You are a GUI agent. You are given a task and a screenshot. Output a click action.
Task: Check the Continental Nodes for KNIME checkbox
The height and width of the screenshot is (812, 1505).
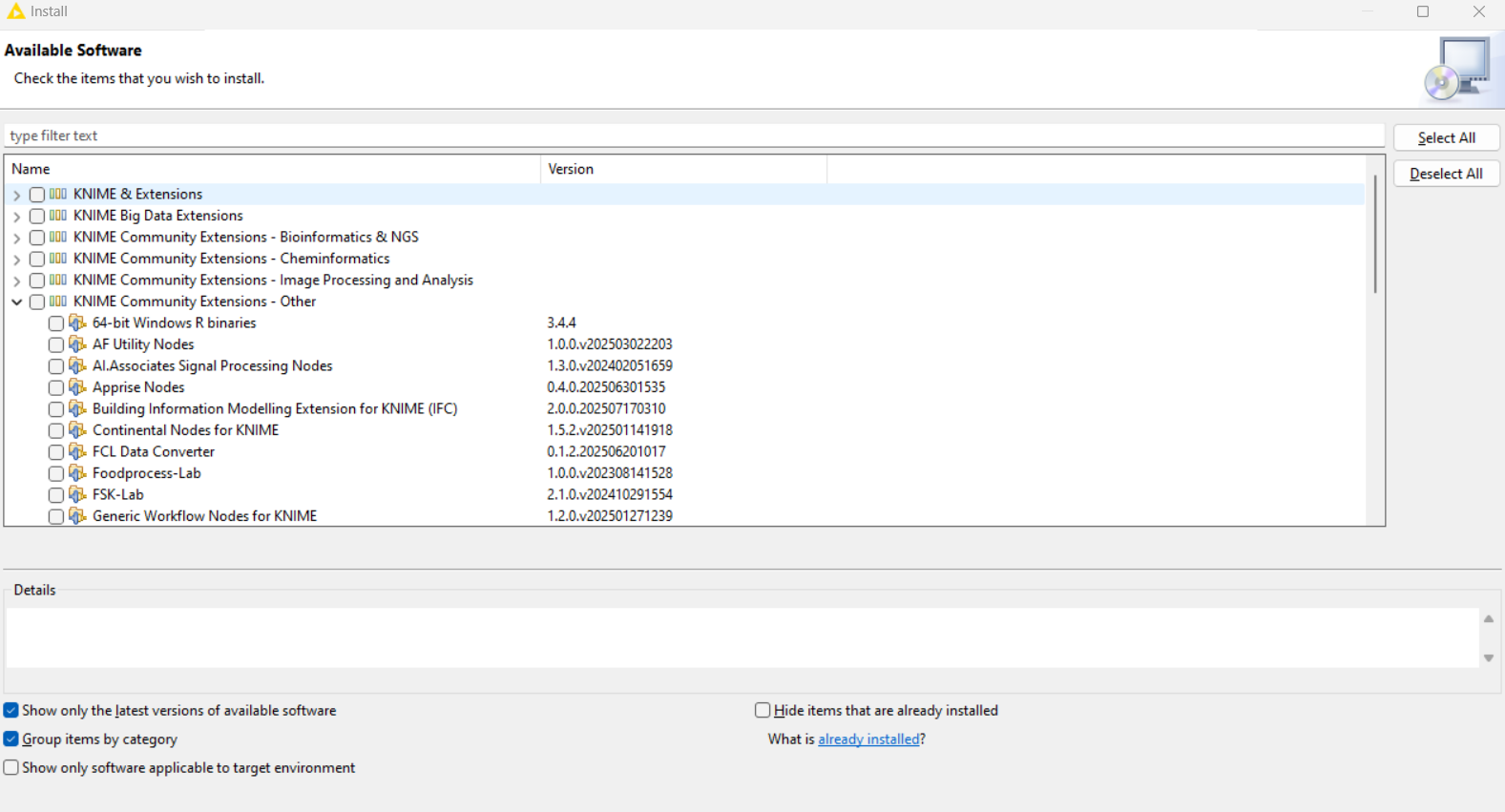coord(56,430)
